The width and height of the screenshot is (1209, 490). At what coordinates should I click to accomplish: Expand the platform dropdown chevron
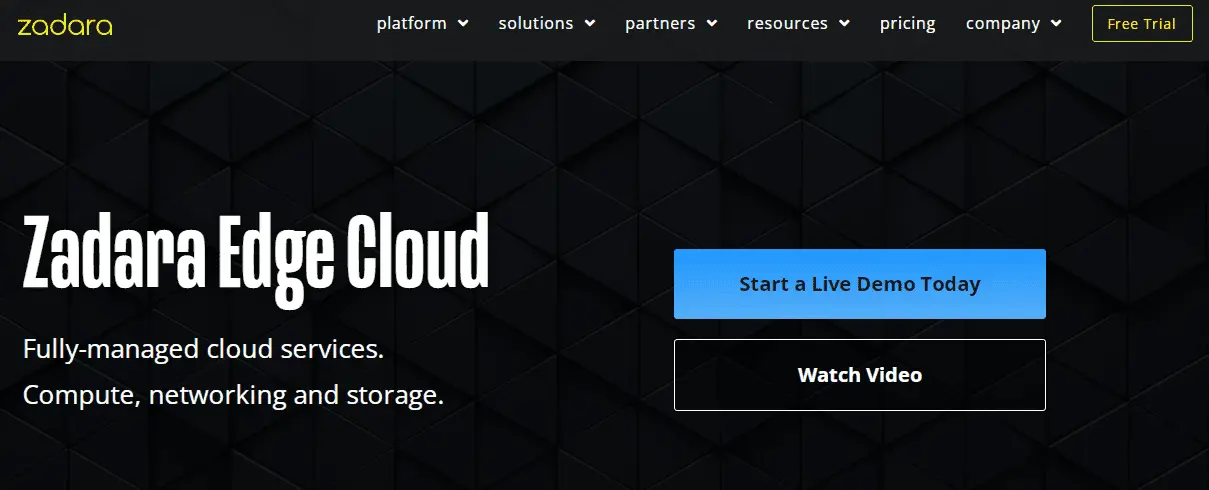click(x=463, y=24)
